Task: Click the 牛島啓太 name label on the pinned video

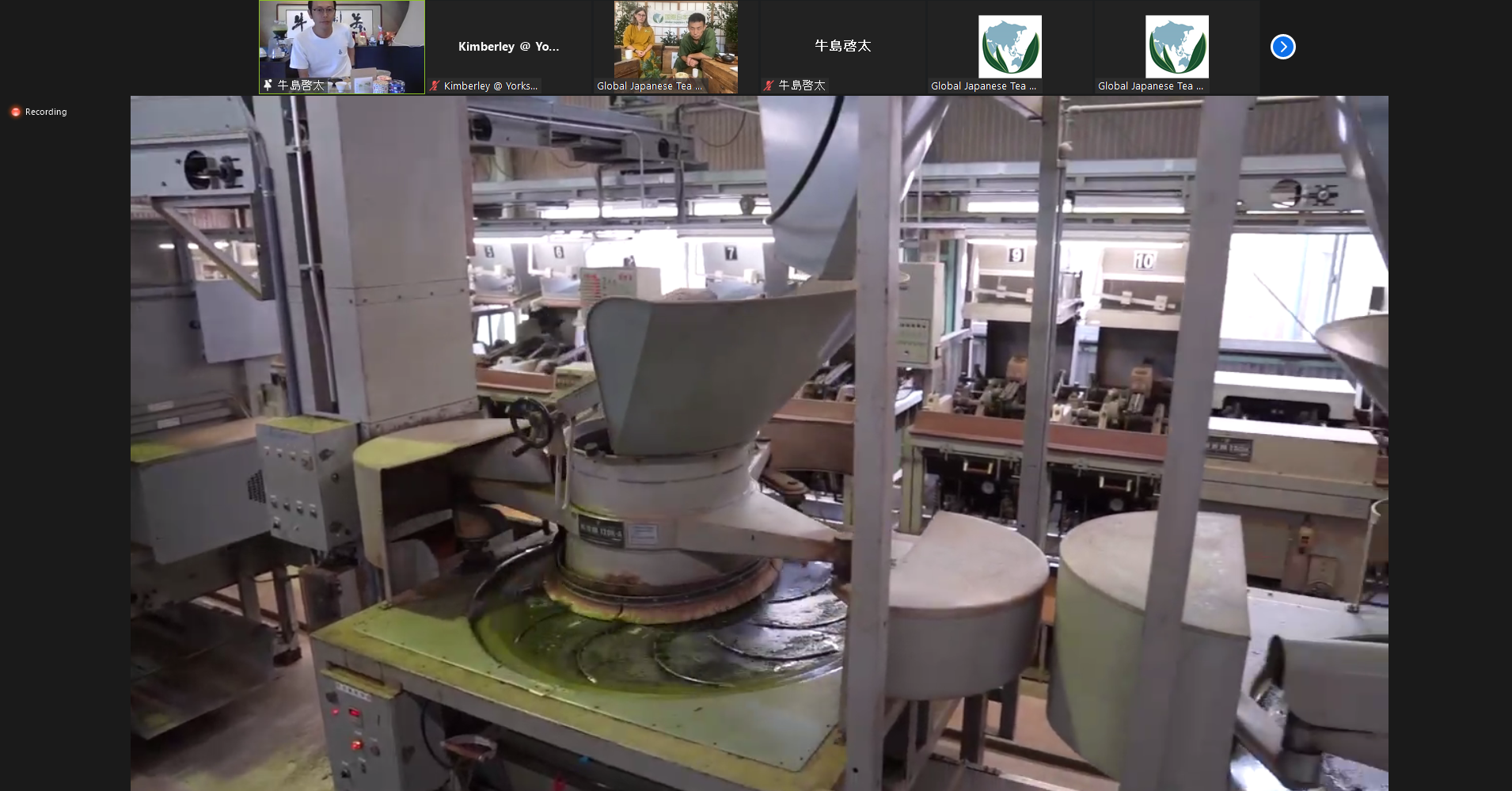Action: (x=301, y=86)
